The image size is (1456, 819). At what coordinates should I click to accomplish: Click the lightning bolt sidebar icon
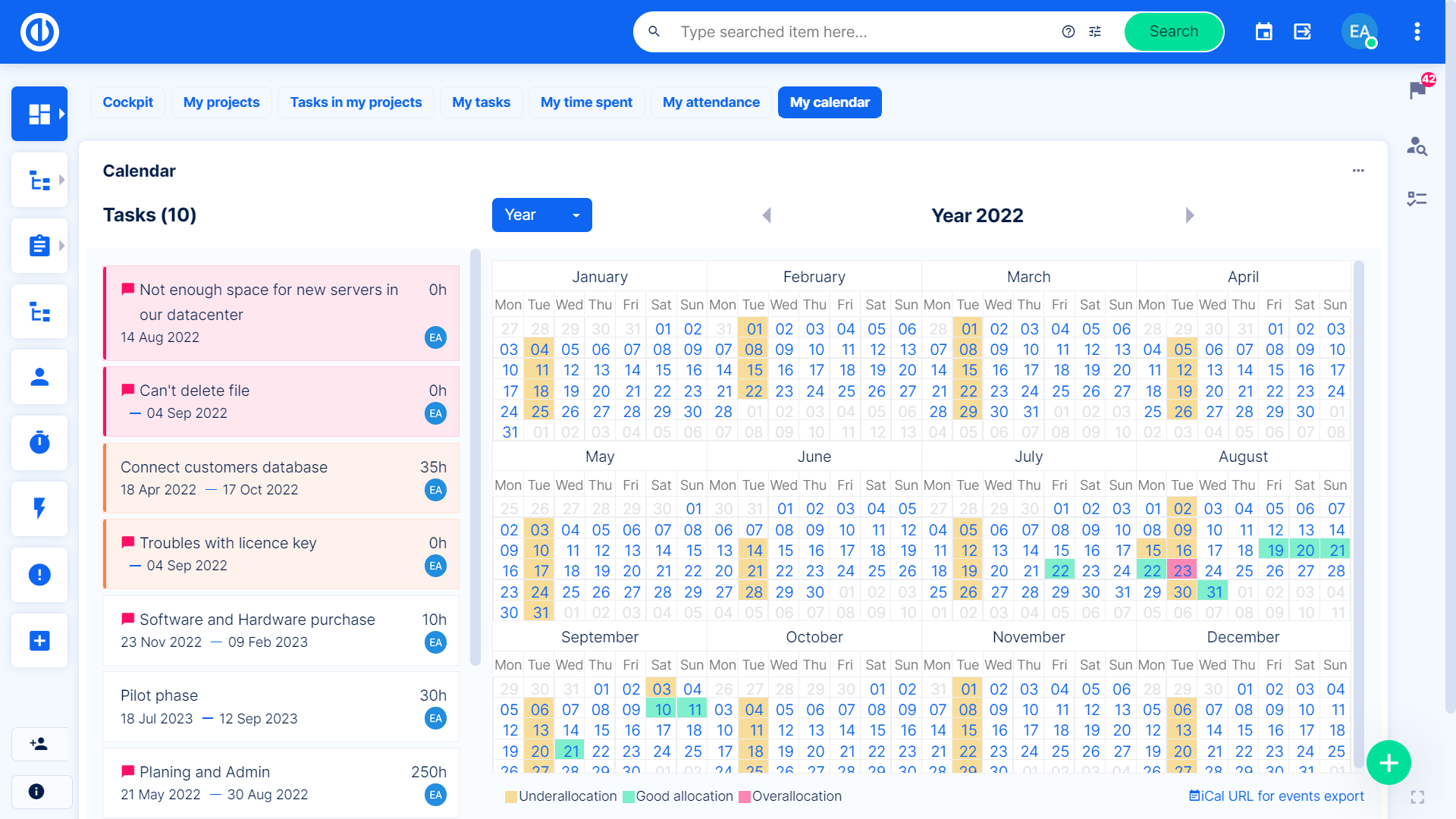click(x=39, y=509)
